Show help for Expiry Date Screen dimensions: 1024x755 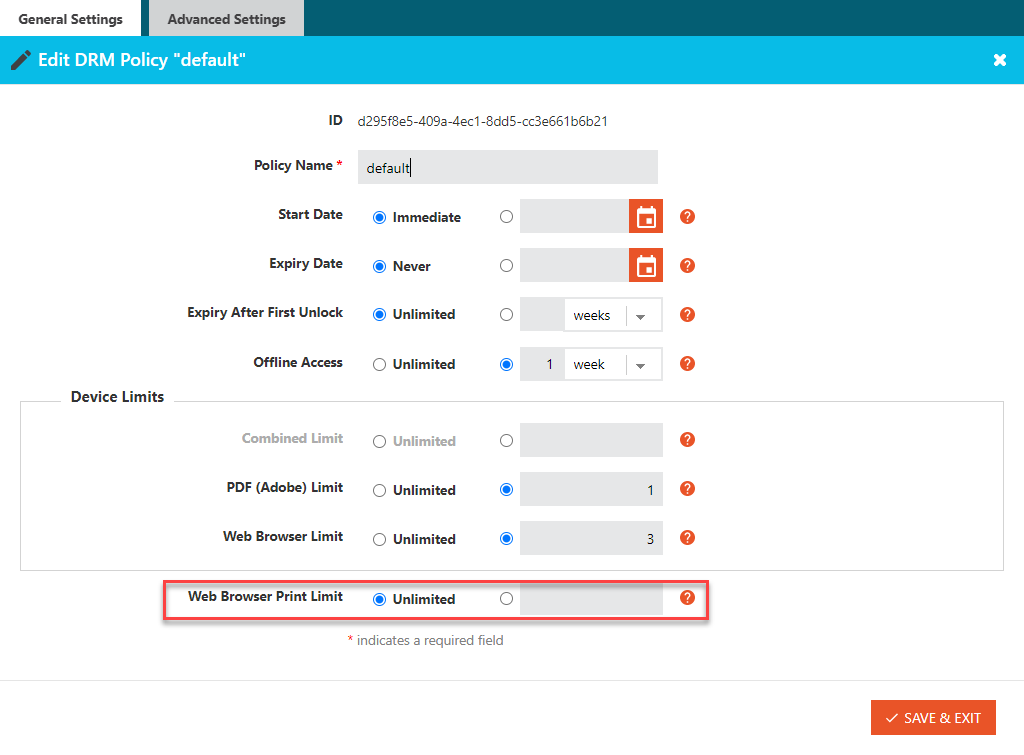coord(687,266)
